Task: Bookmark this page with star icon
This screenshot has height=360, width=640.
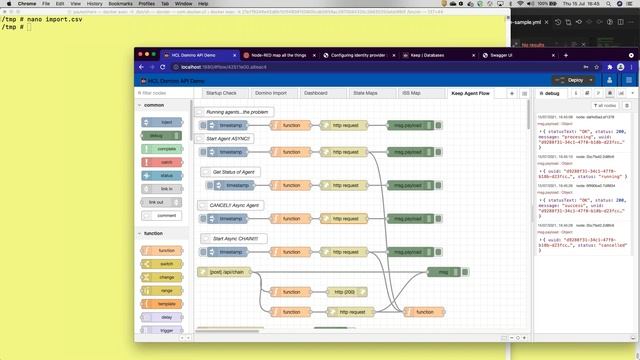Action: click(x=596, y=67)
